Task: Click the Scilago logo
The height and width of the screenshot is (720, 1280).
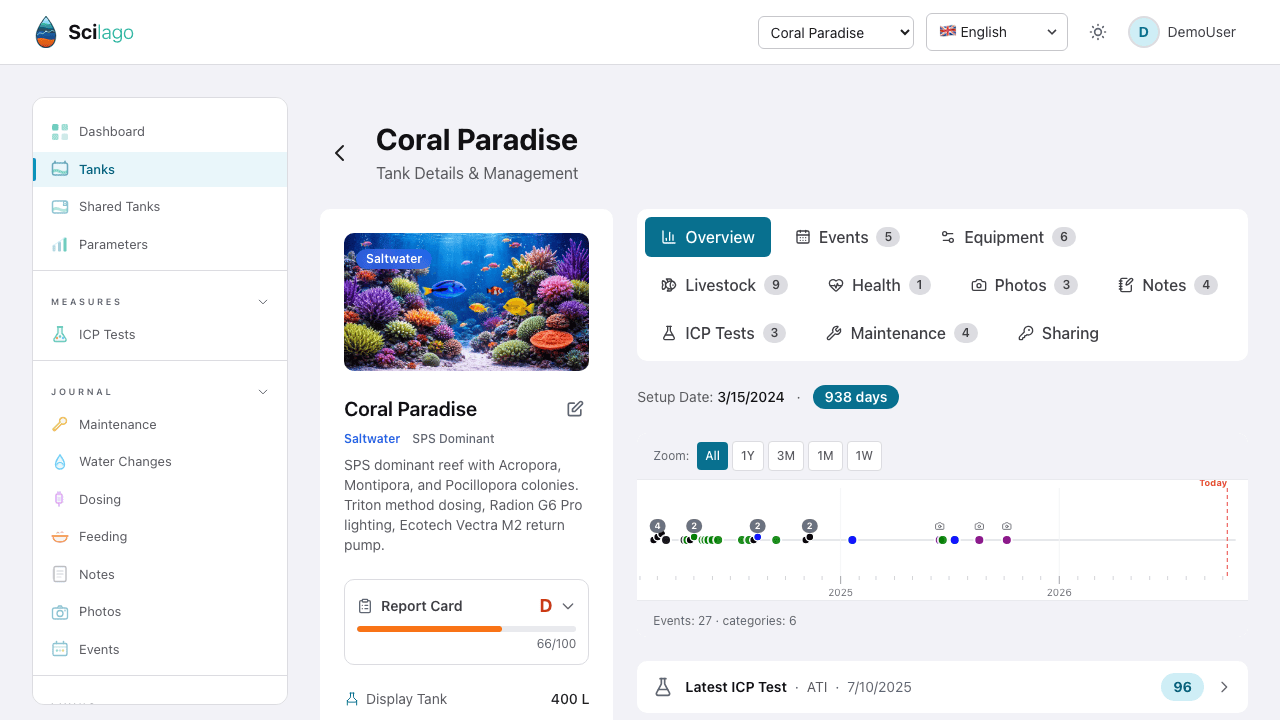Action: [x=84, y=32]
